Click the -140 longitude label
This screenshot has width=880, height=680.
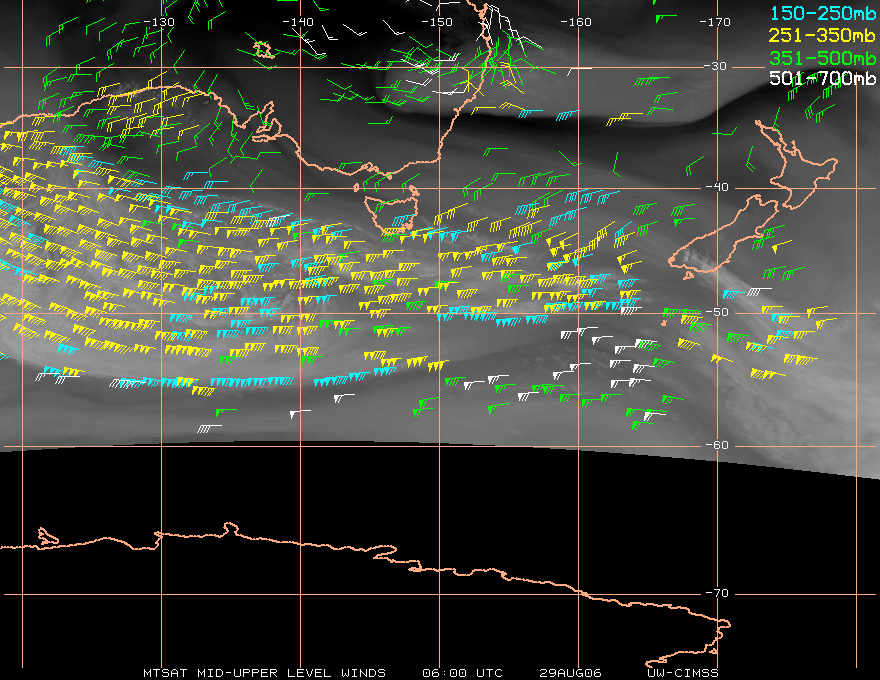point(298,21)
